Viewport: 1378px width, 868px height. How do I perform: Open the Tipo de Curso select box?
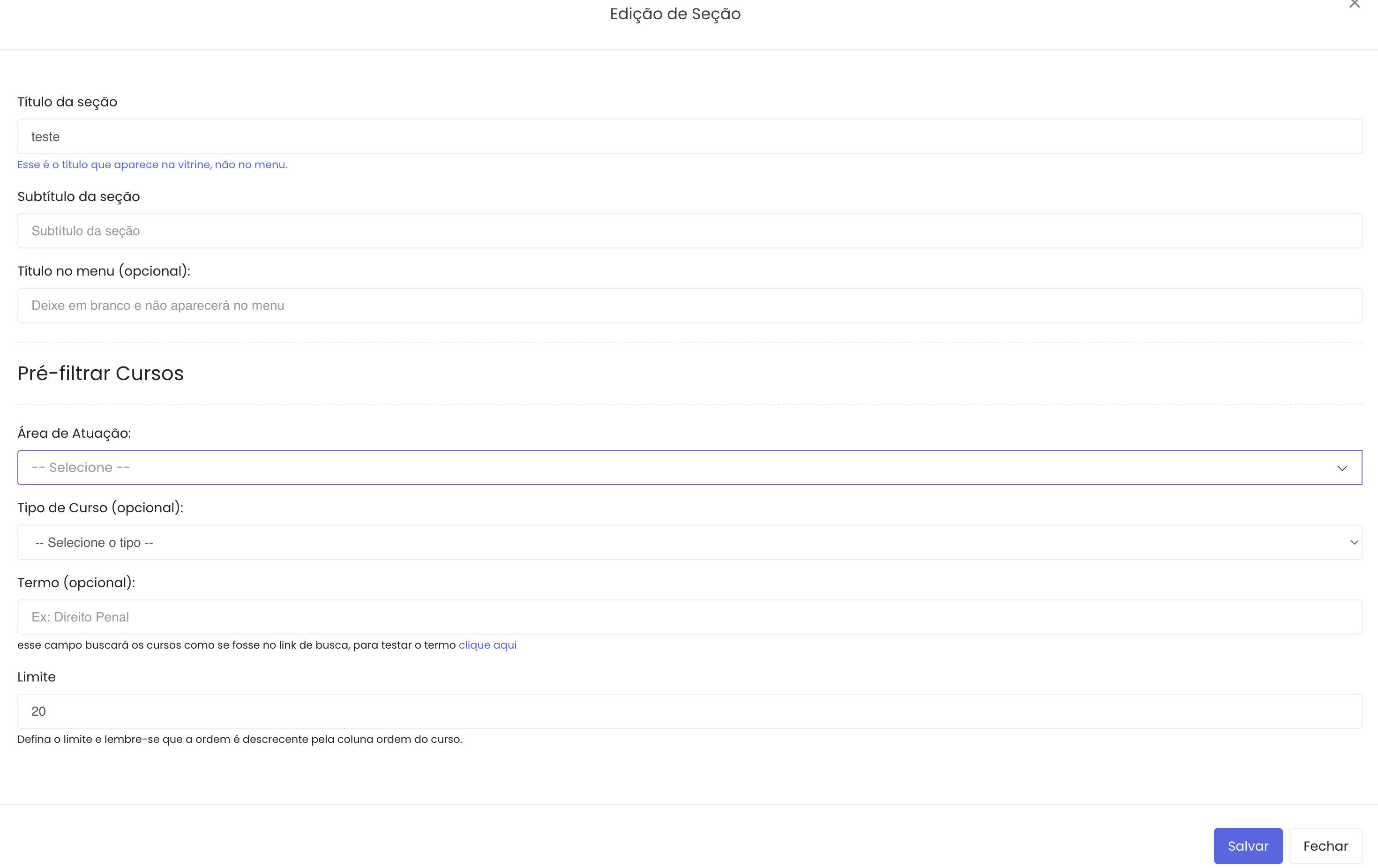[x=675, y=542]
